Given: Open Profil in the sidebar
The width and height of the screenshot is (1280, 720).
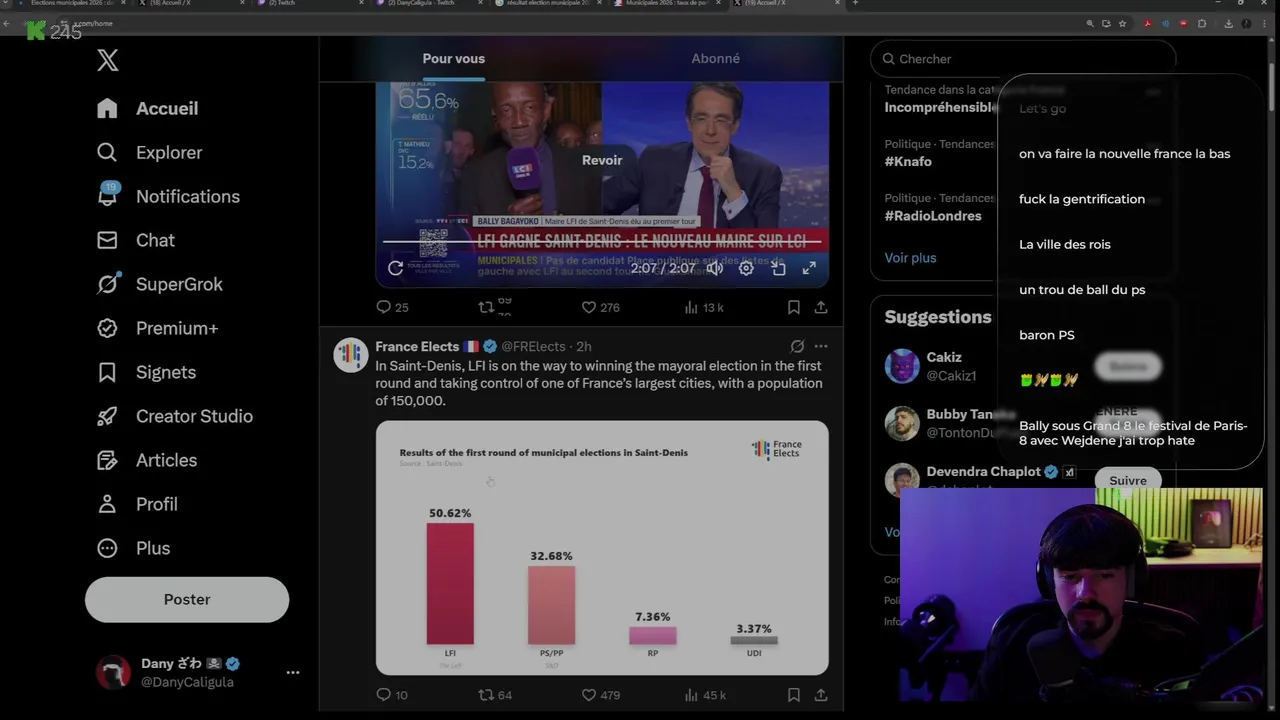Looking at the screenshot, I should pyautogui.click(x=136, y=504).
